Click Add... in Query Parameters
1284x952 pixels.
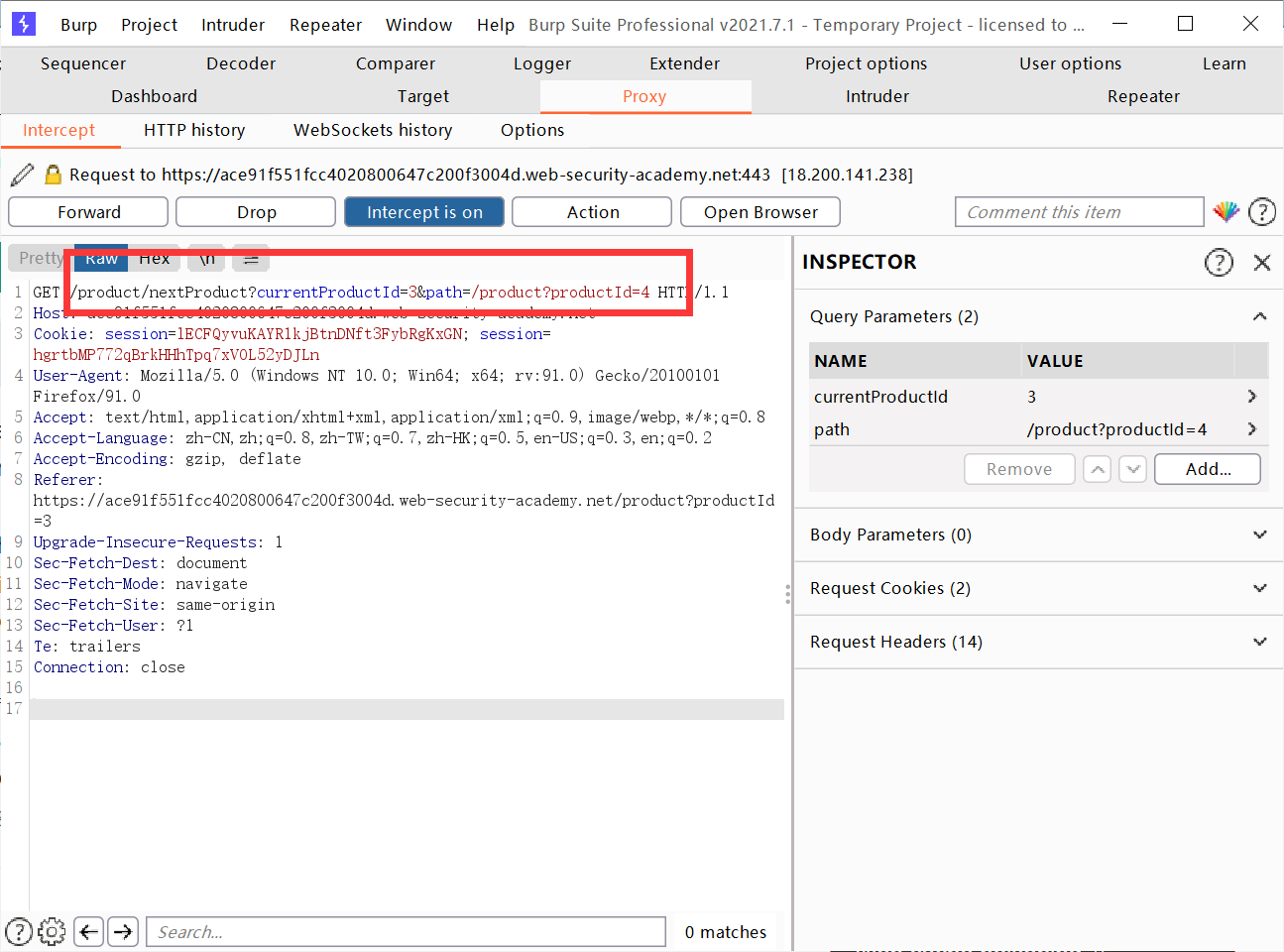point(1208,469)
